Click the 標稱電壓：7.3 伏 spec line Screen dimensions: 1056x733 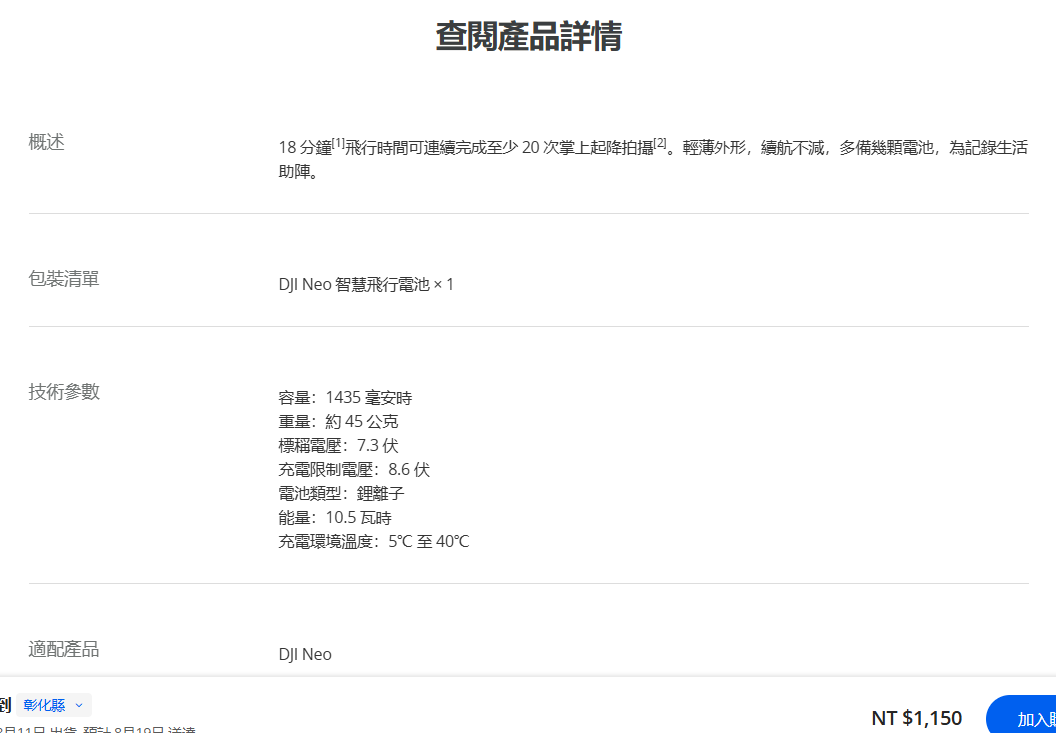(x=339, y=446)
